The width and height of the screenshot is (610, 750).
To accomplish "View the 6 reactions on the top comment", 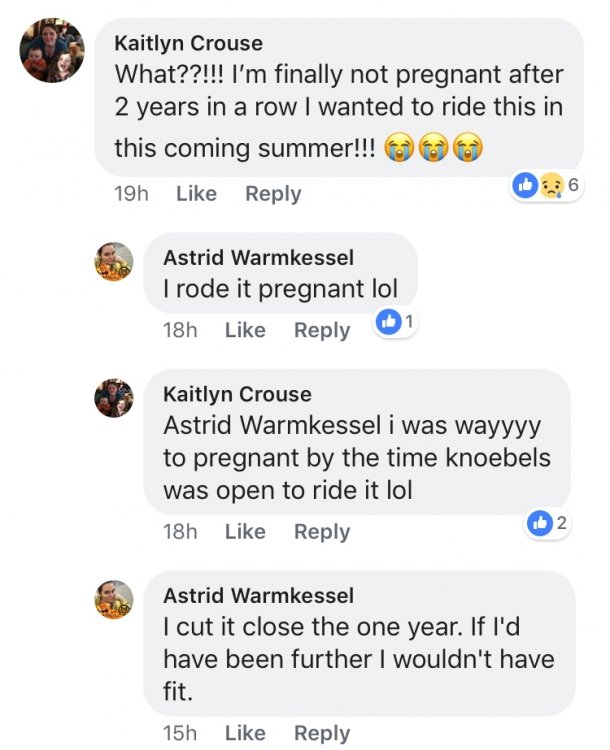I will tap(545, 184).
